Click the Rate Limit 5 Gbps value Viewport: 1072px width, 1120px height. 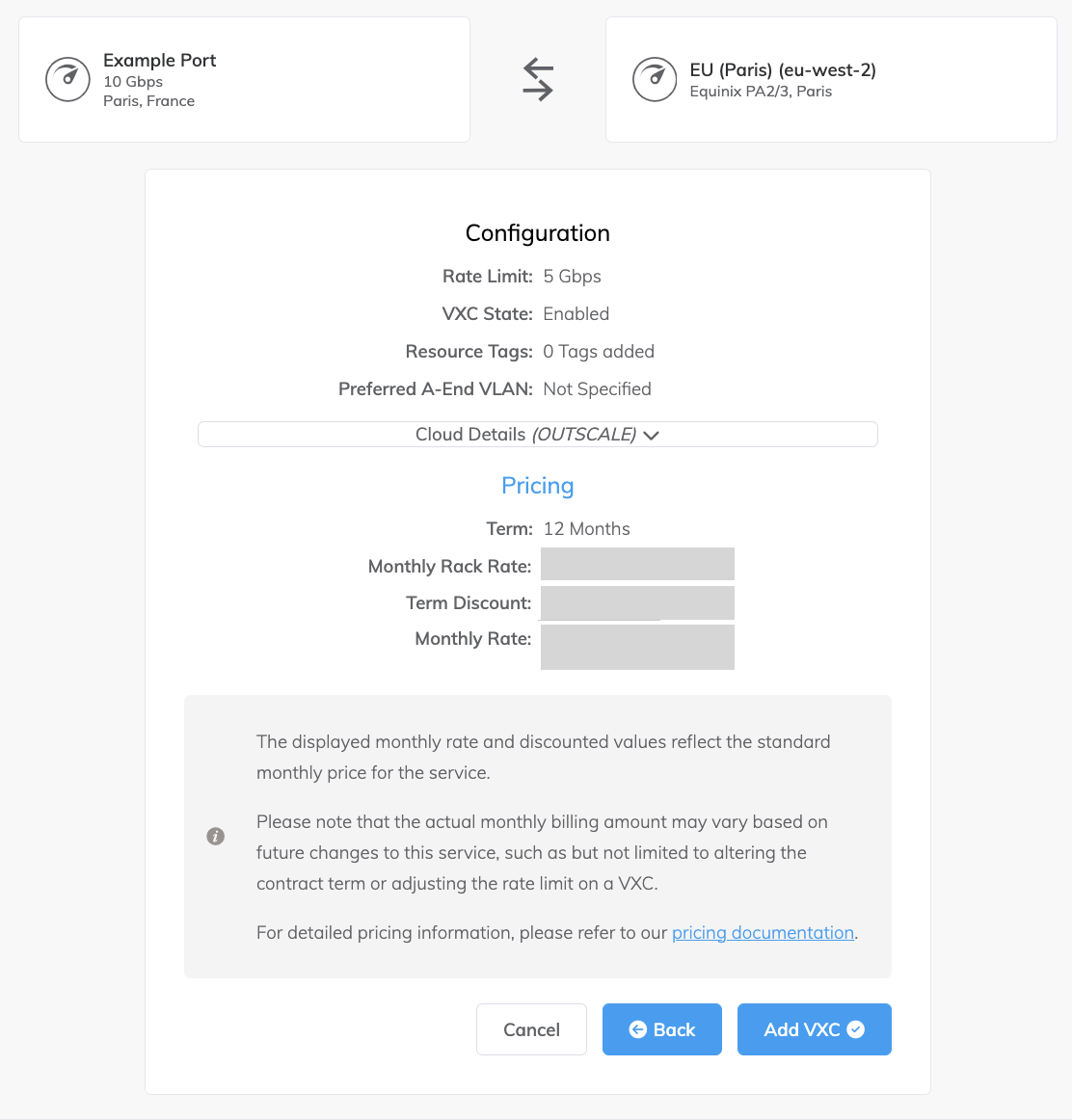pyautogui.click(x=572, y=277)
